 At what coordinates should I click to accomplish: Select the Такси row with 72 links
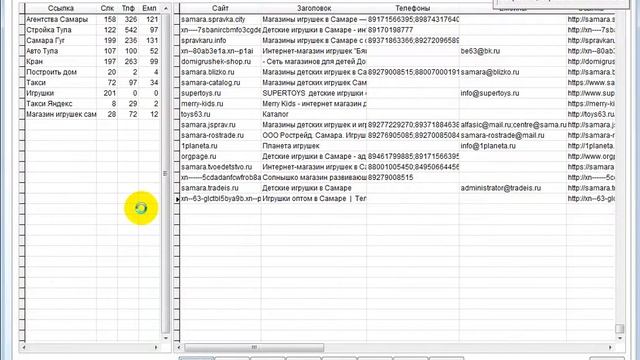pyautogui.click(x=93, y=83)
